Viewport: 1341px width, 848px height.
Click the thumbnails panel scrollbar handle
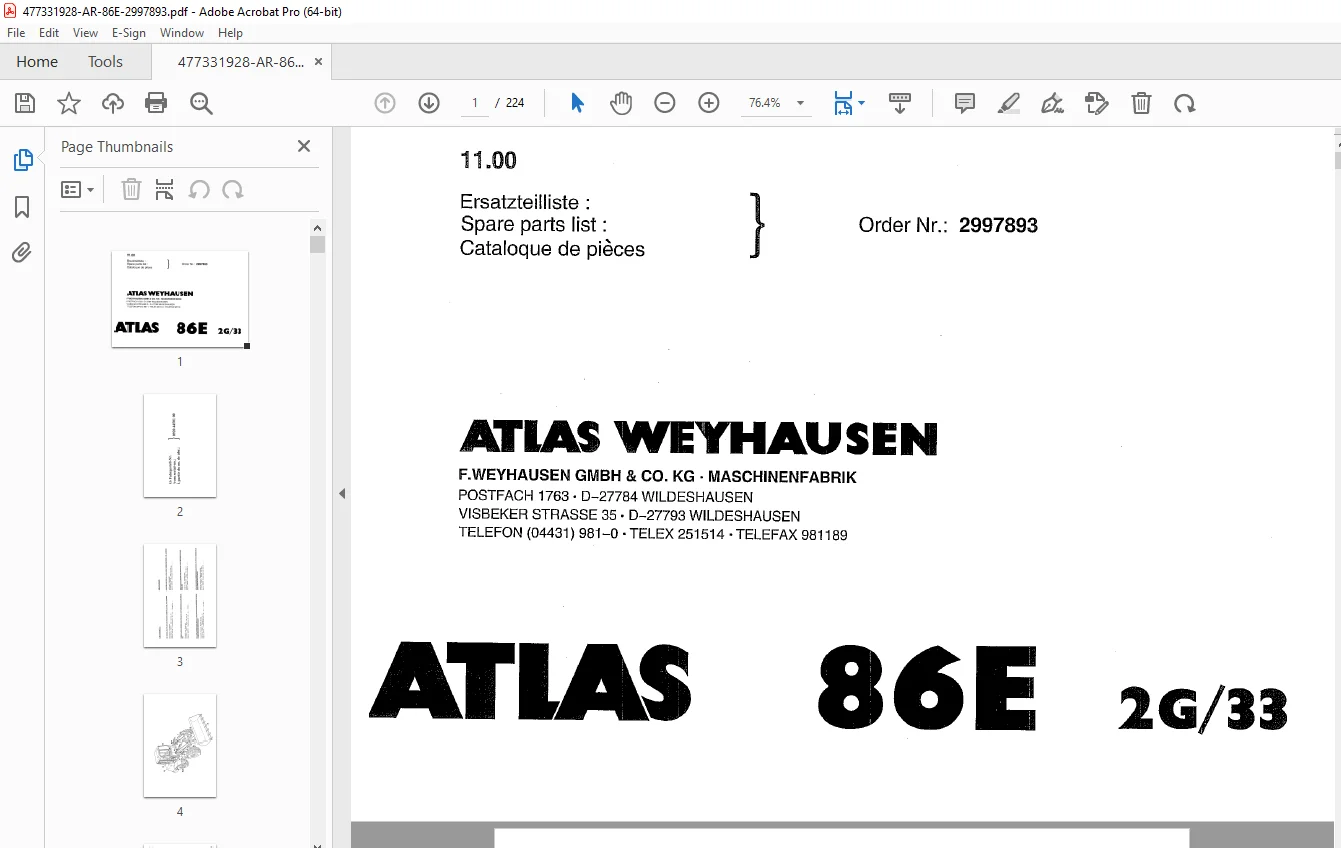pyautogui.click(x=318, y=245)
